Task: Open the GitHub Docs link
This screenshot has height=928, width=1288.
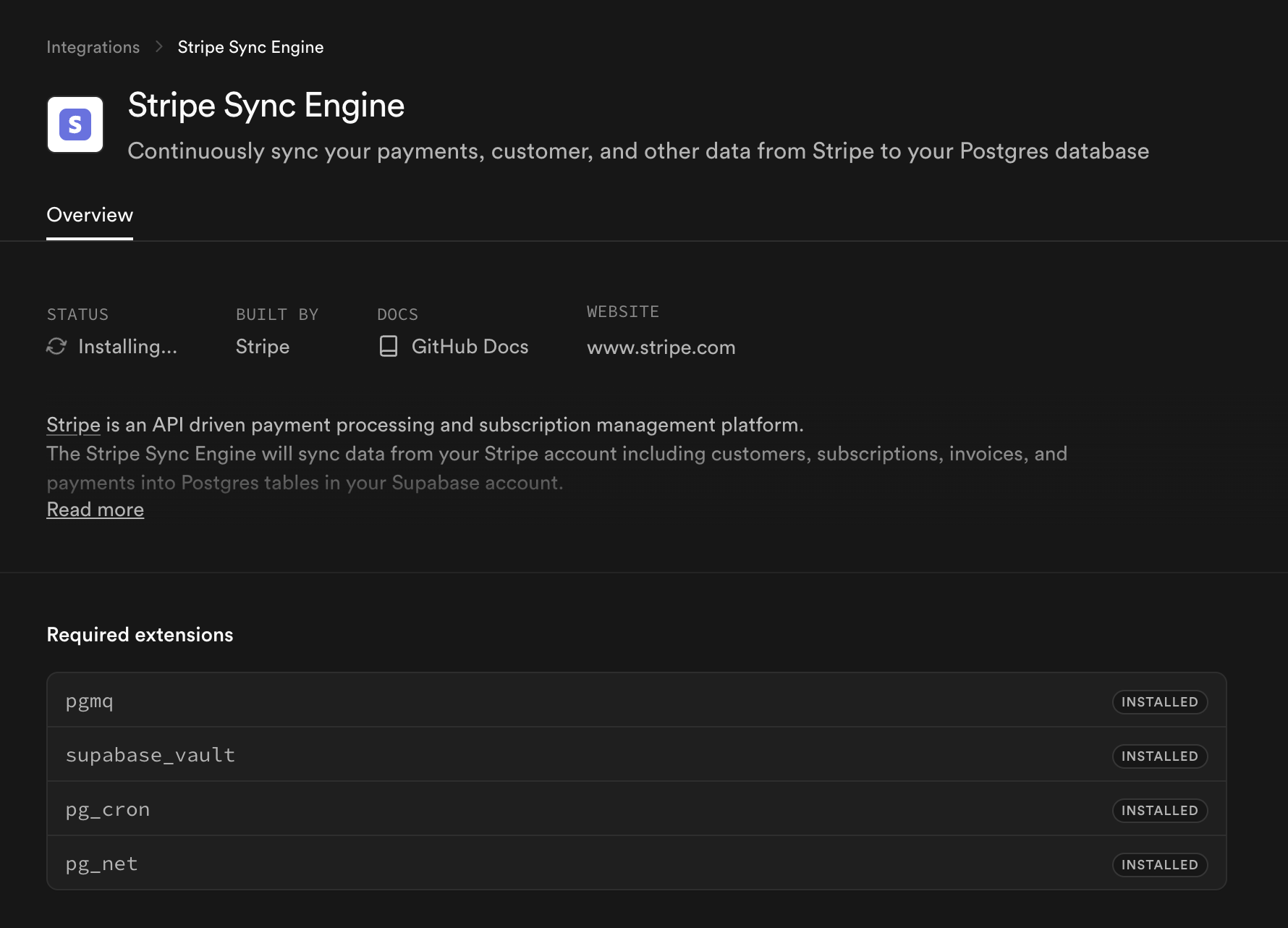Action: pos(470,347)
